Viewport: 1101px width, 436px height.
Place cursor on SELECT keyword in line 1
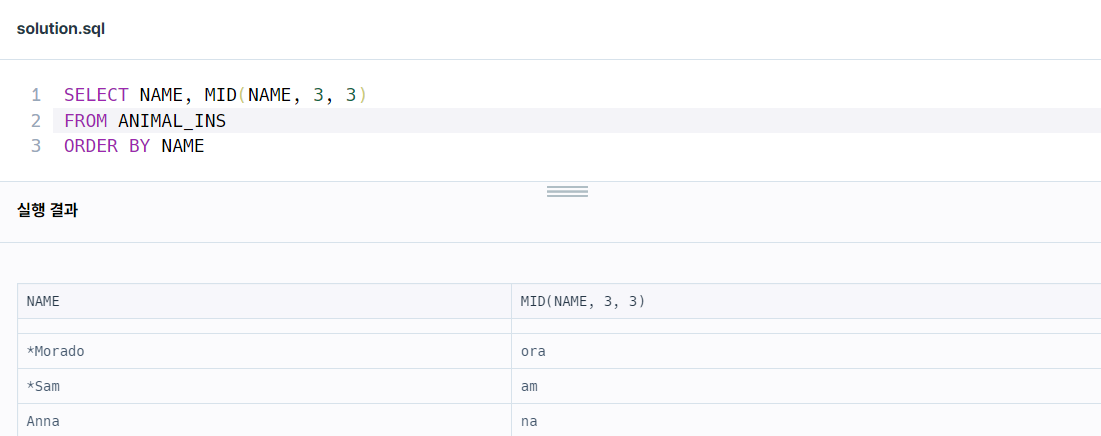point(96,95)
